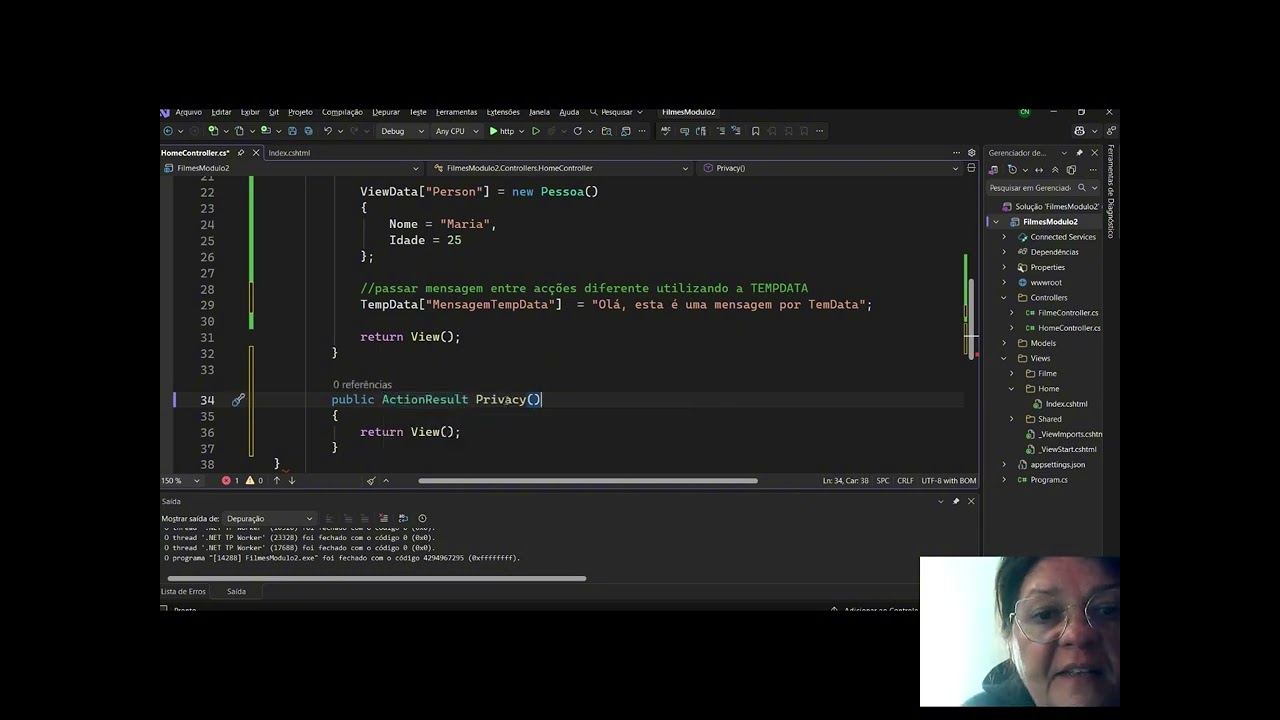
Task: Open the Debug configuration dropdown
Action: pyautogui.click(x=403, y=131)
